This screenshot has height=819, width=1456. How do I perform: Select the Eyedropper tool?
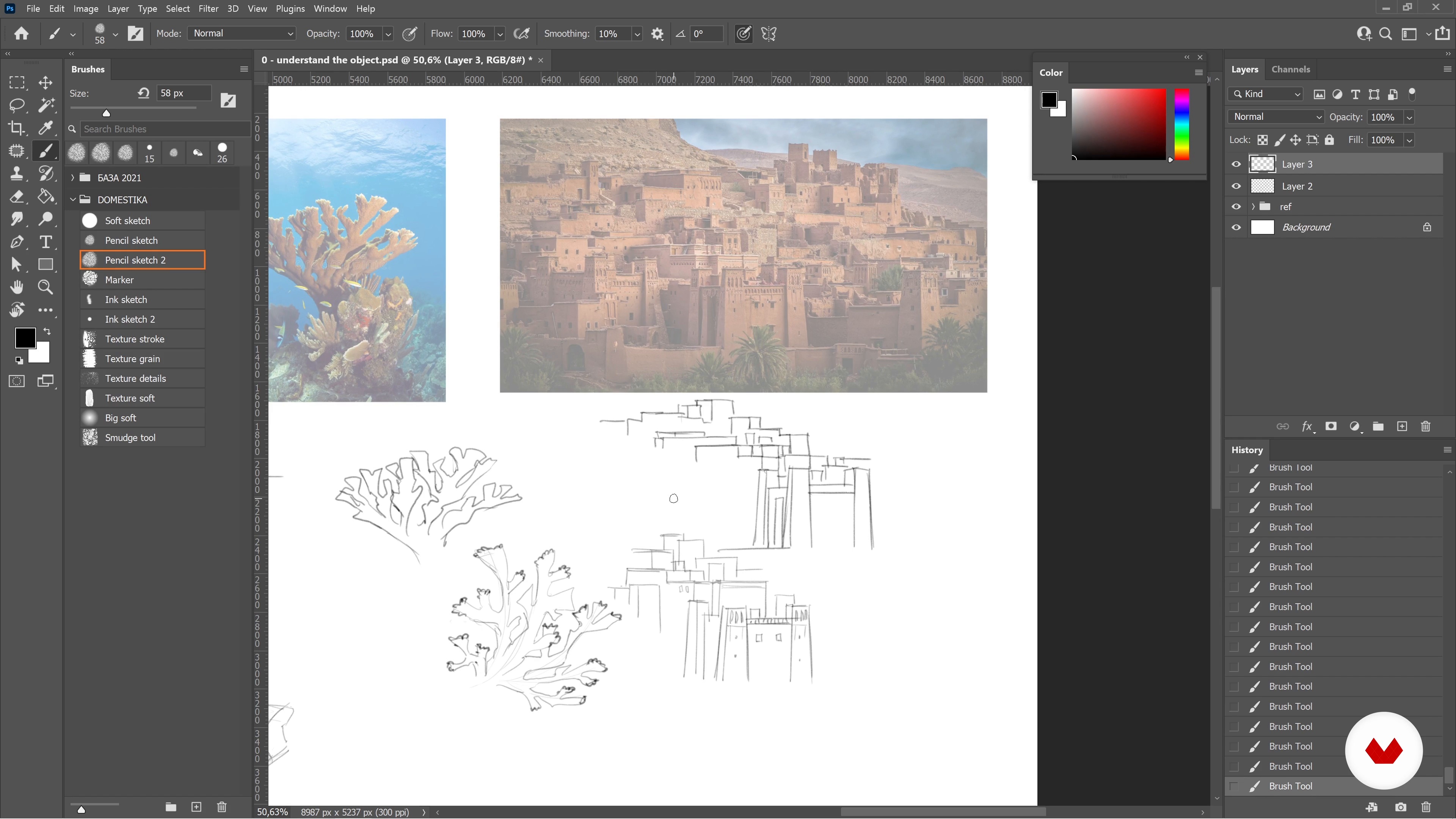[x=46, y=128]
